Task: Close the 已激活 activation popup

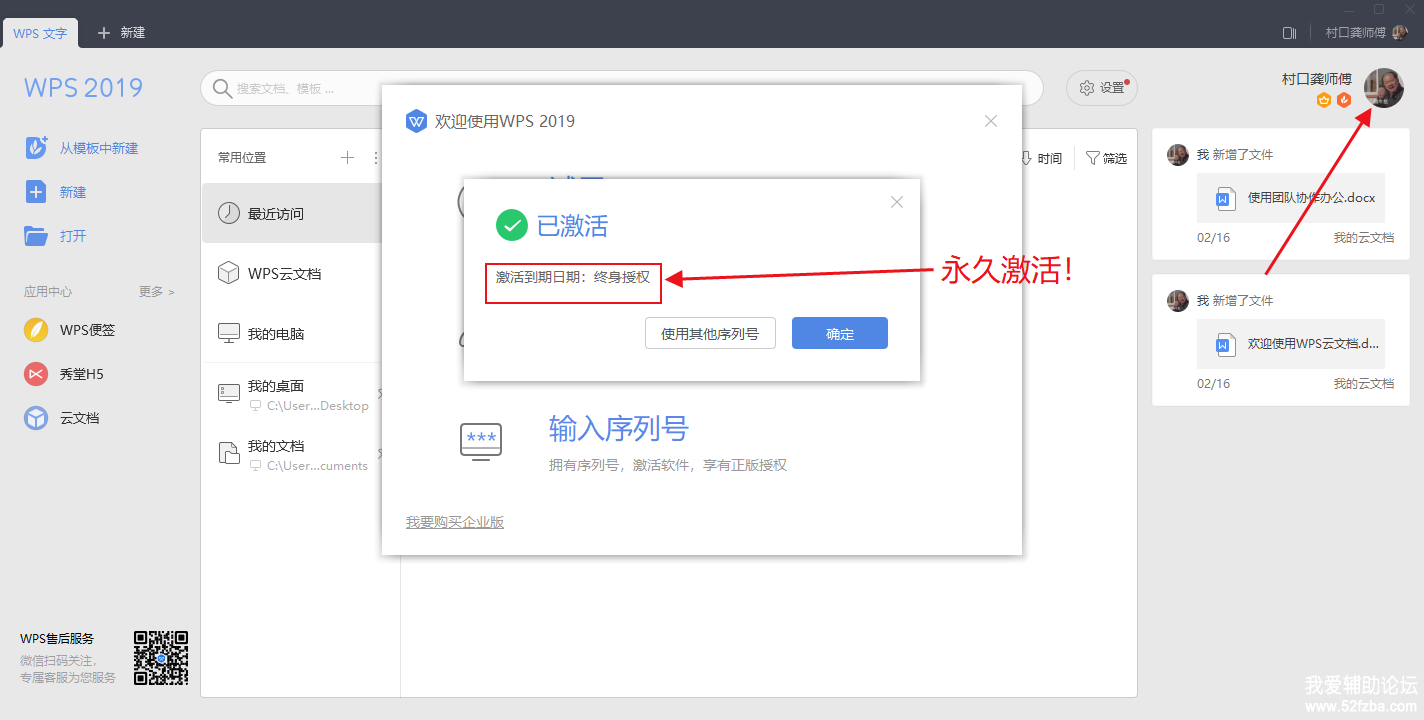Action: (x=897, y=202)
